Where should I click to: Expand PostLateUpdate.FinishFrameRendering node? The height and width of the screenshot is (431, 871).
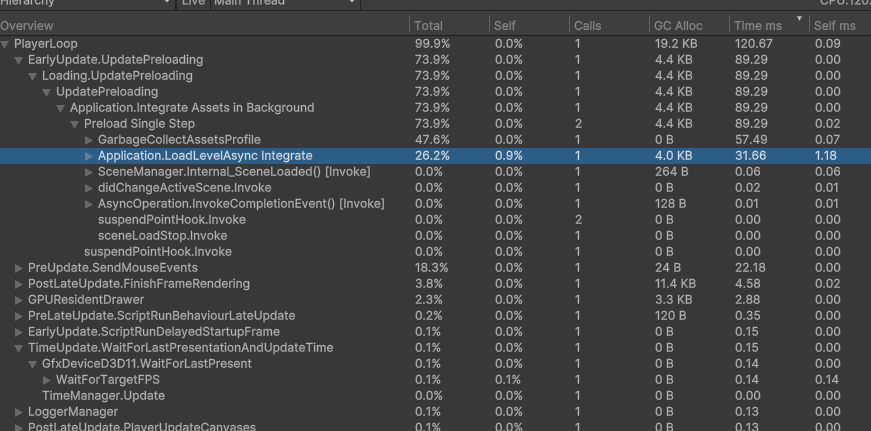pos(20,284)
